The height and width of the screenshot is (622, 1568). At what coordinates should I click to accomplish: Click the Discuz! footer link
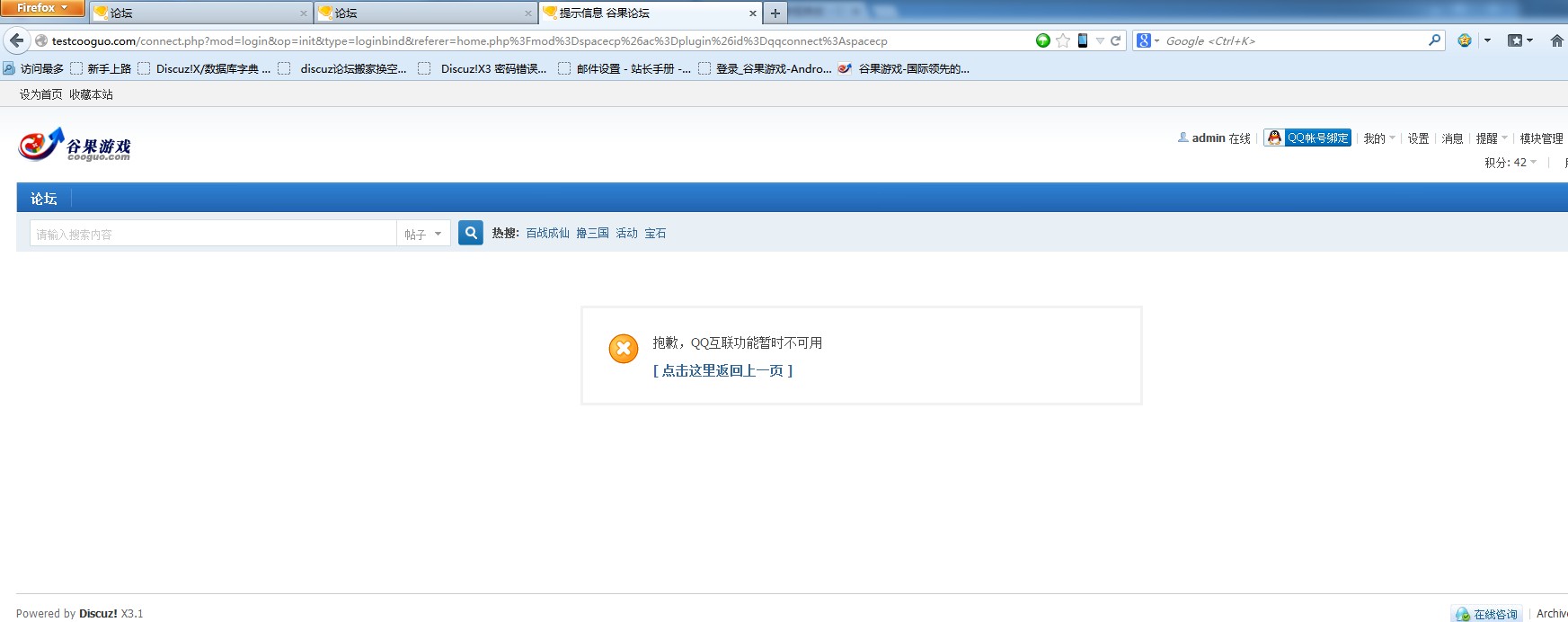(98, 614)
